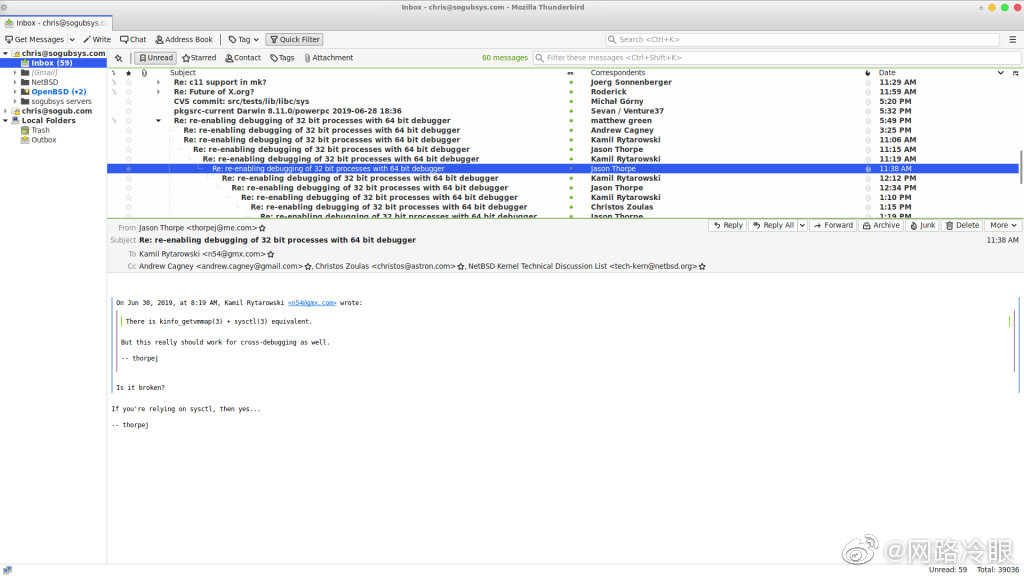Archive the open message
Image resolution: width=1024 pixels, height=576 pixels.
[x=880, y=226]
